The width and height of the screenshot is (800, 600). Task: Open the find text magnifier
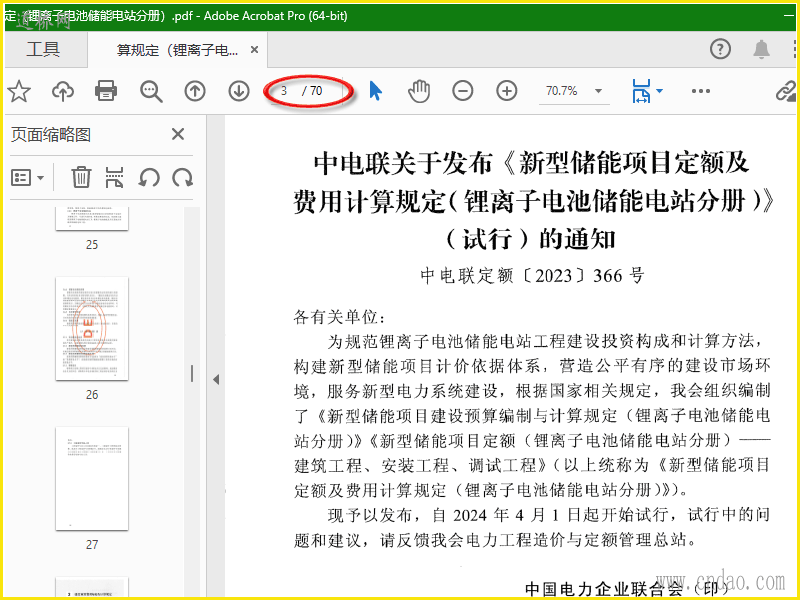point(151,91)
